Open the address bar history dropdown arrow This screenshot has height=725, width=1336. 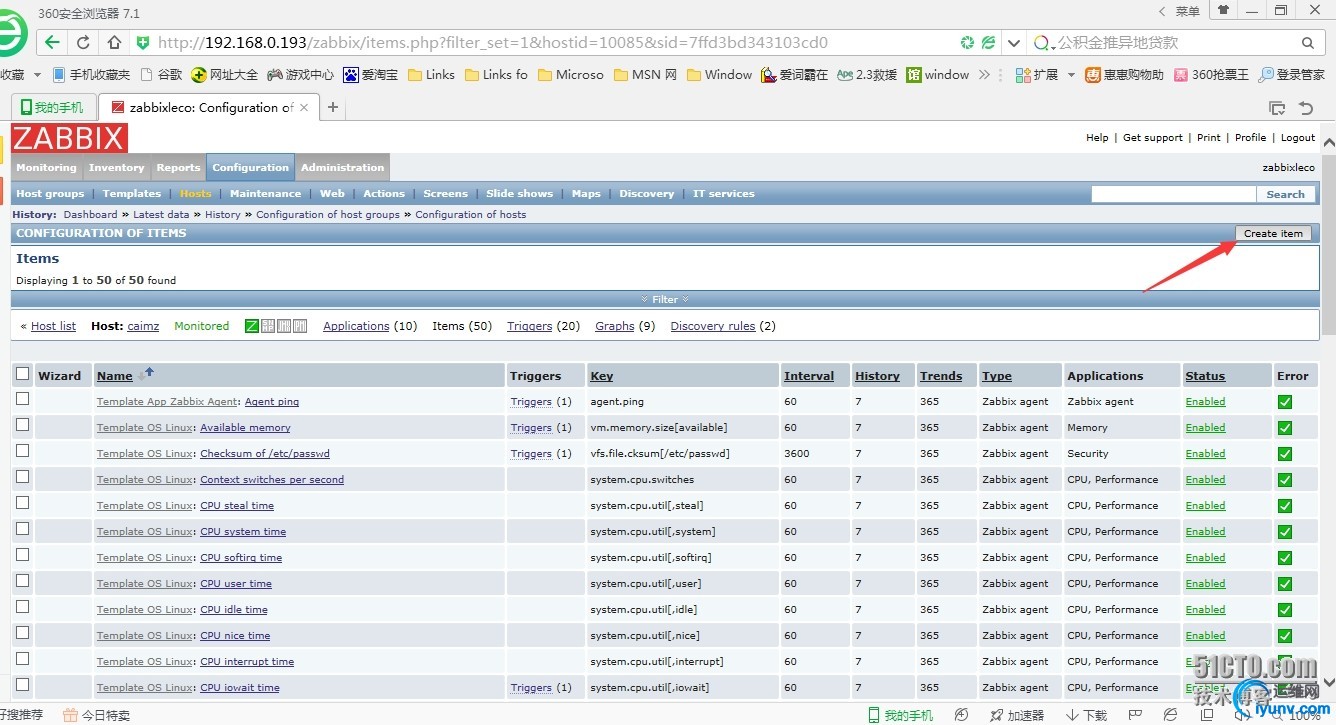coord(1014,43)
